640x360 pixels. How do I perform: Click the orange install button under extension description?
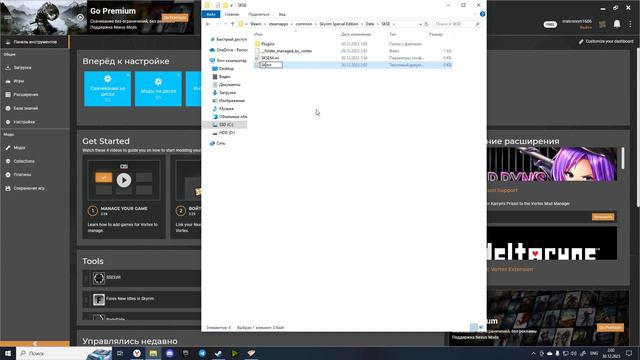pyautogui.click(x=603, y=217)
